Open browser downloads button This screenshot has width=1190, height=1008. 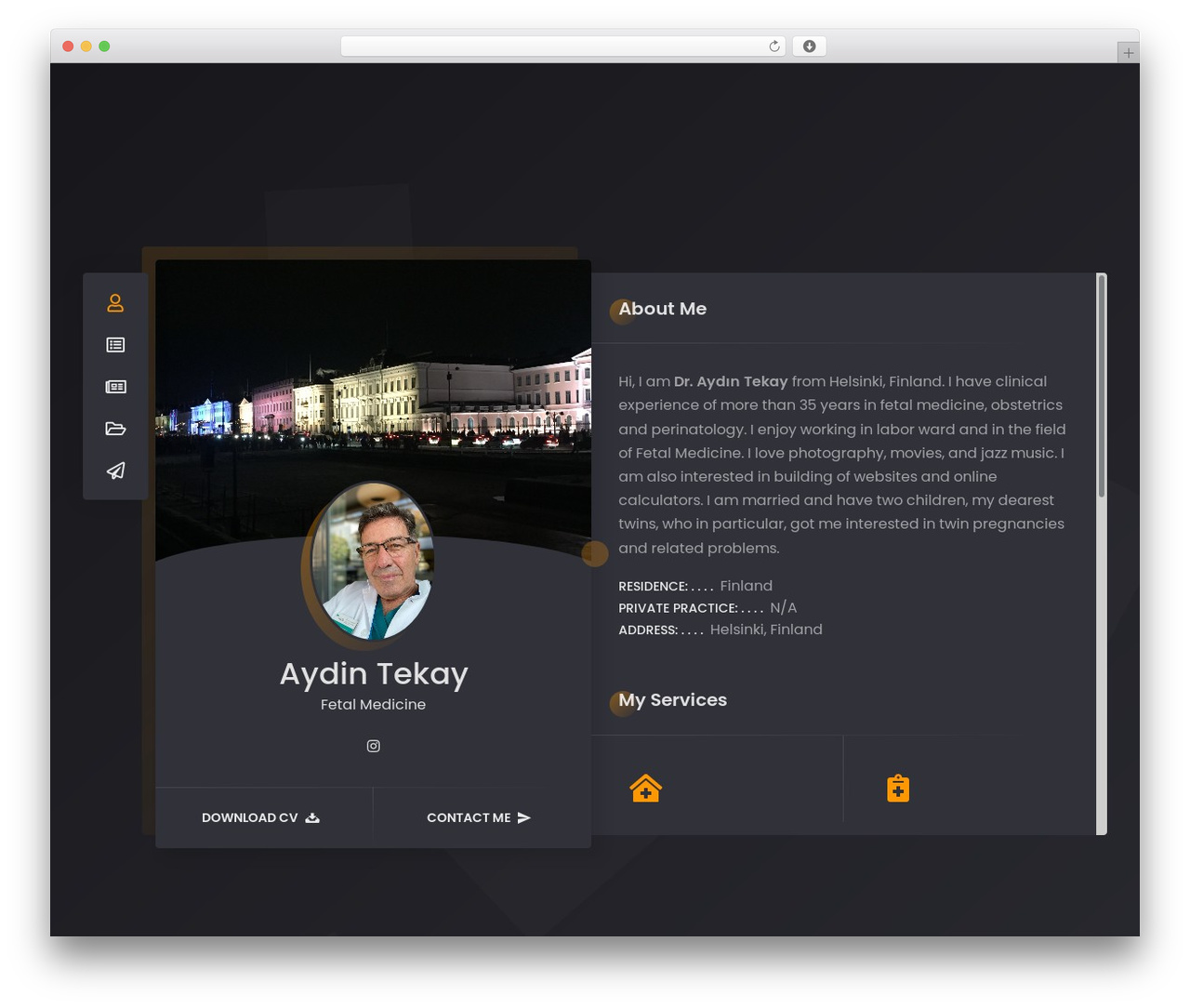809,46
